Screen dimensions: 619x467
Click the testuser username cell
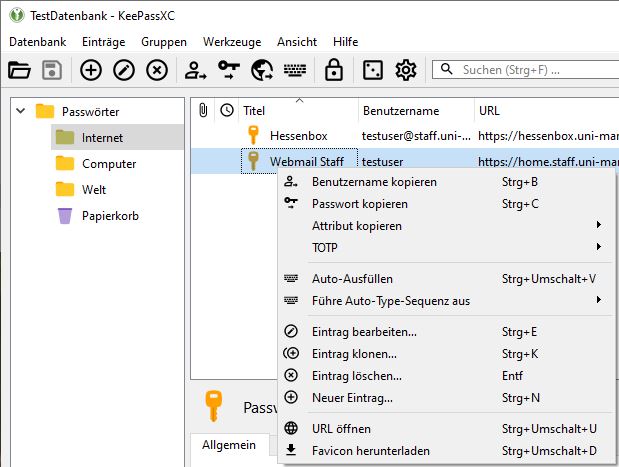coord(382,162)
